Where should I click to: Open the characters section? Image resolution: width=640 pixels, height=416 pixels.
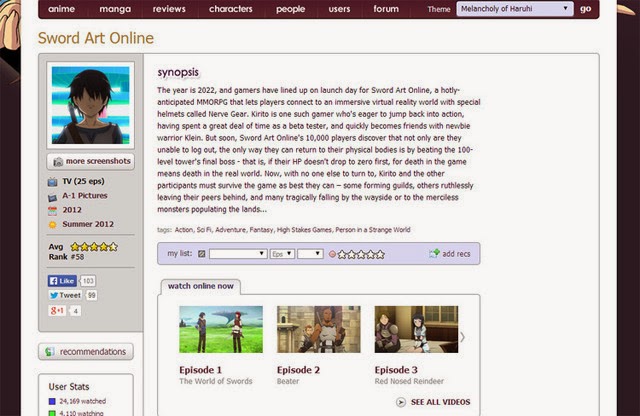pos(231,9)
